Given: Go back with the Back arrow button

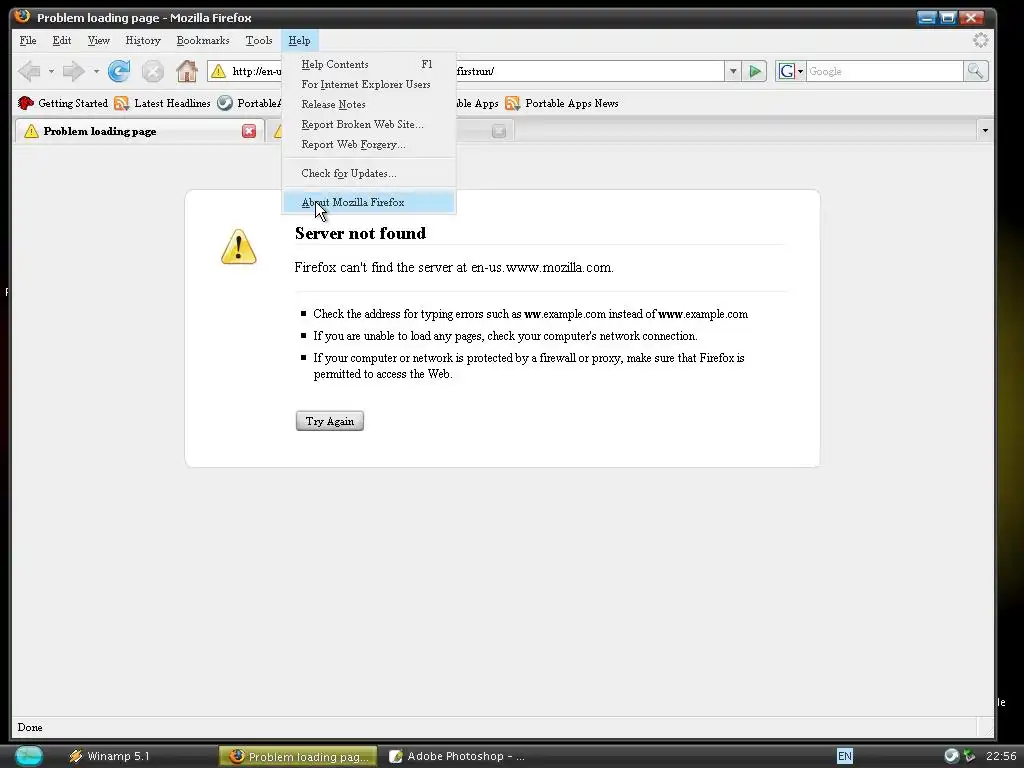Looking at the screenshot, I should pos(29,71).
